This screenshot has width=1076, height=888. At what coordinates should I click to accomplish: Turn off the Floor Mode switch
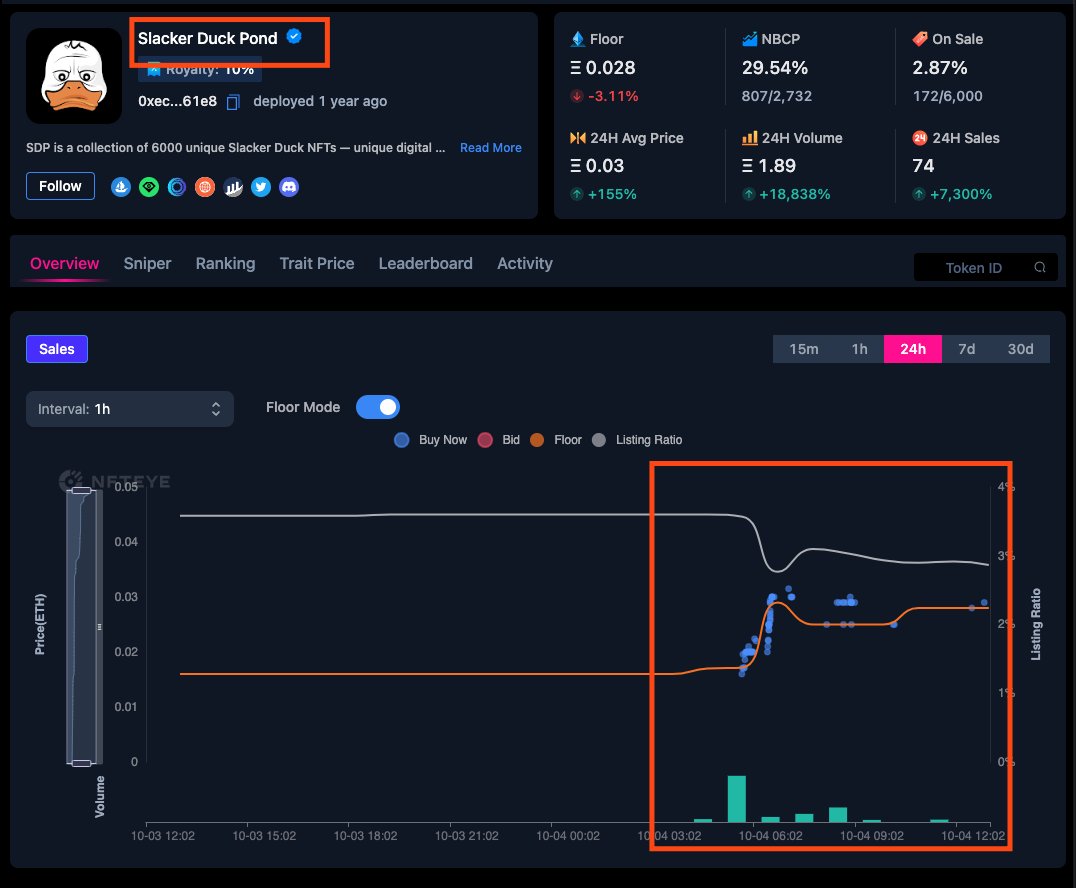(377, 407)
